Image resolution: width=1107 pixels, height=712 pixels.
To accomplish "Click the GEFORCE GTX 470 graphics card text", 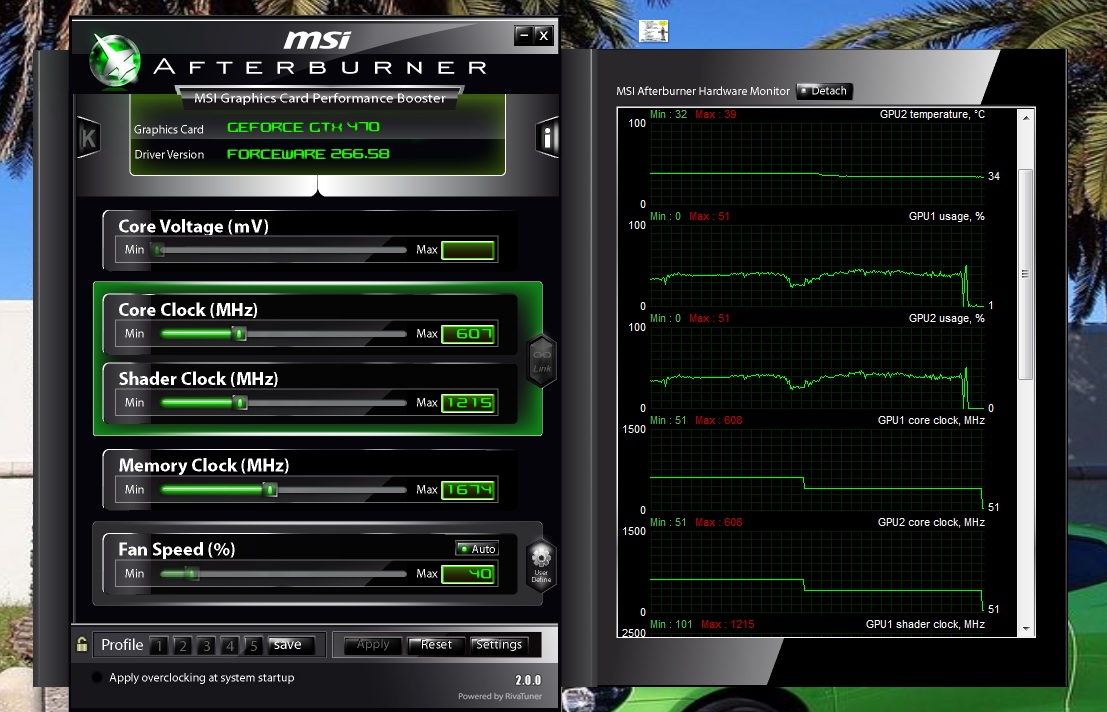I will [x=303, y=127].
